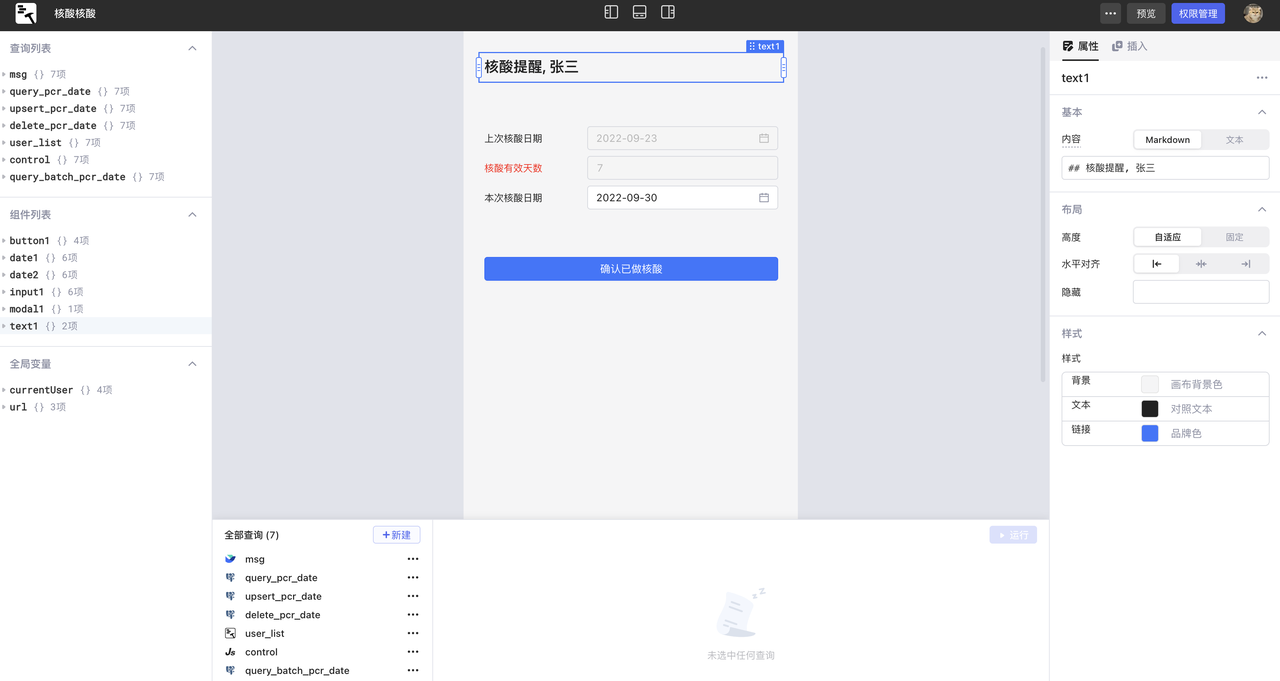Collapse the 查询列表 section
The image size is (1280, 681).
192,48
